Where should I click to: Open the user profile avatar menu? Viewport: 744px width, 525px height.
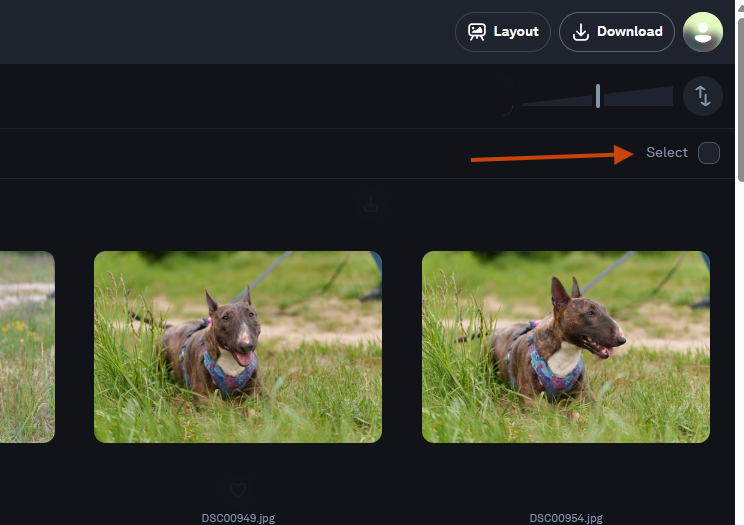click(703, 32)
